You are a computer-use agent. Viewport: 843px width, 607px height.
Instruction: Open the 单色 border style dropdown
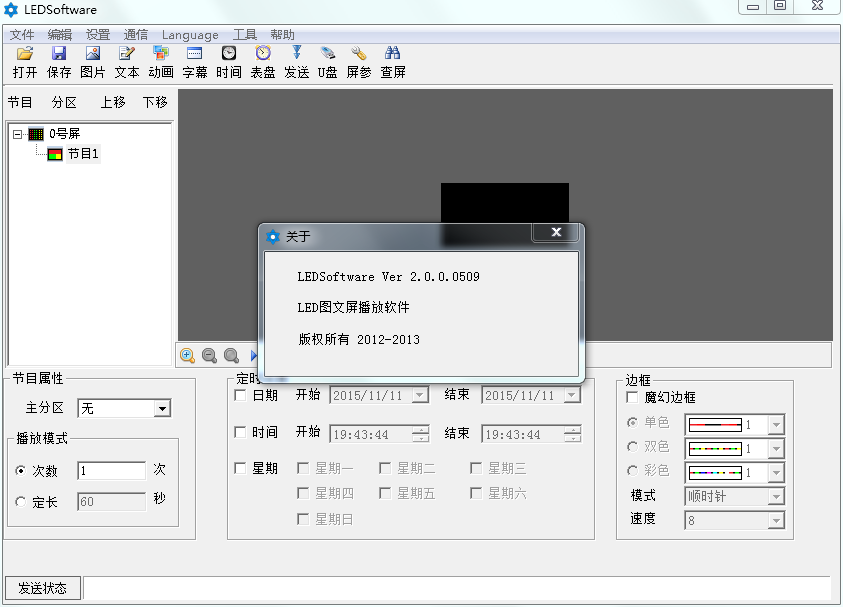tap(775, 425)
